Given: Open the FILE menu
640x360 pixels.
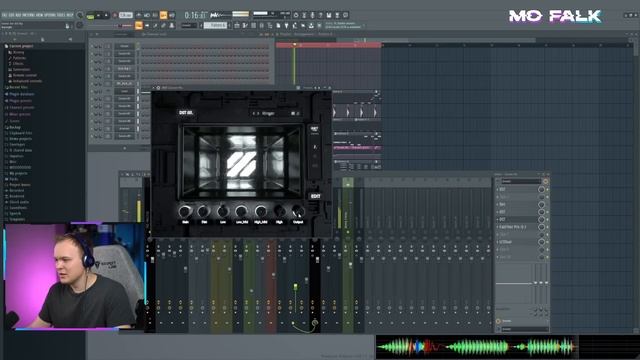Looking at the screenshot, I should (4, 15).
